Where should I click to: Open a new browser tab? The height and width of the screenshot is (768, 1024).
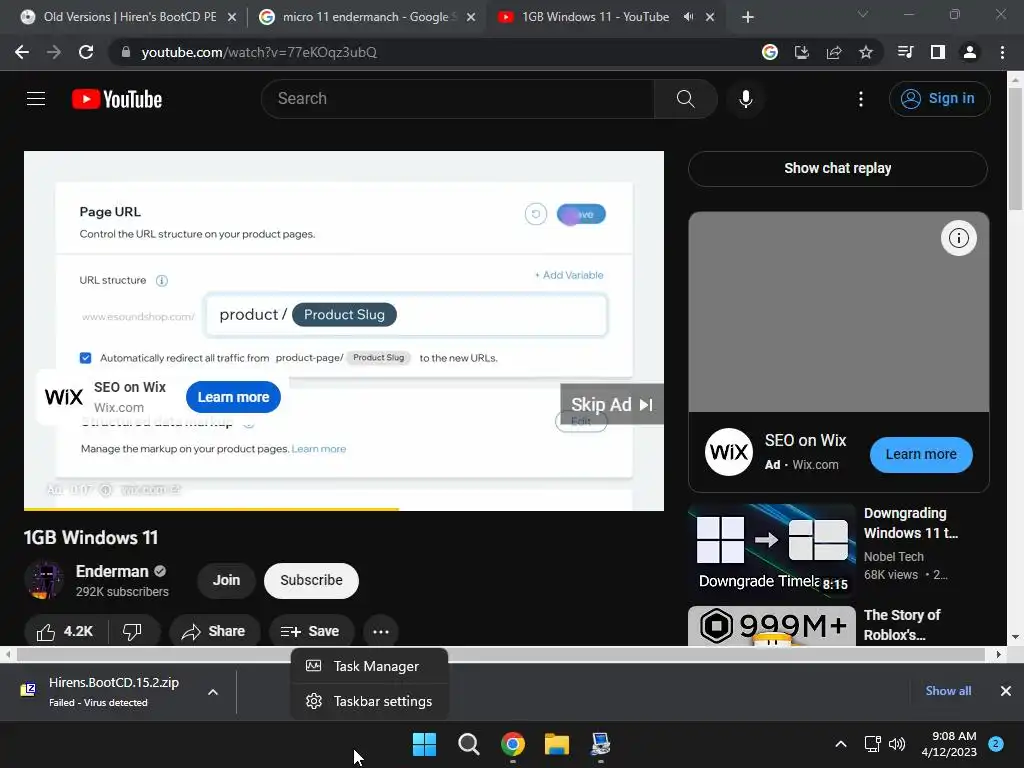(748, 17)
